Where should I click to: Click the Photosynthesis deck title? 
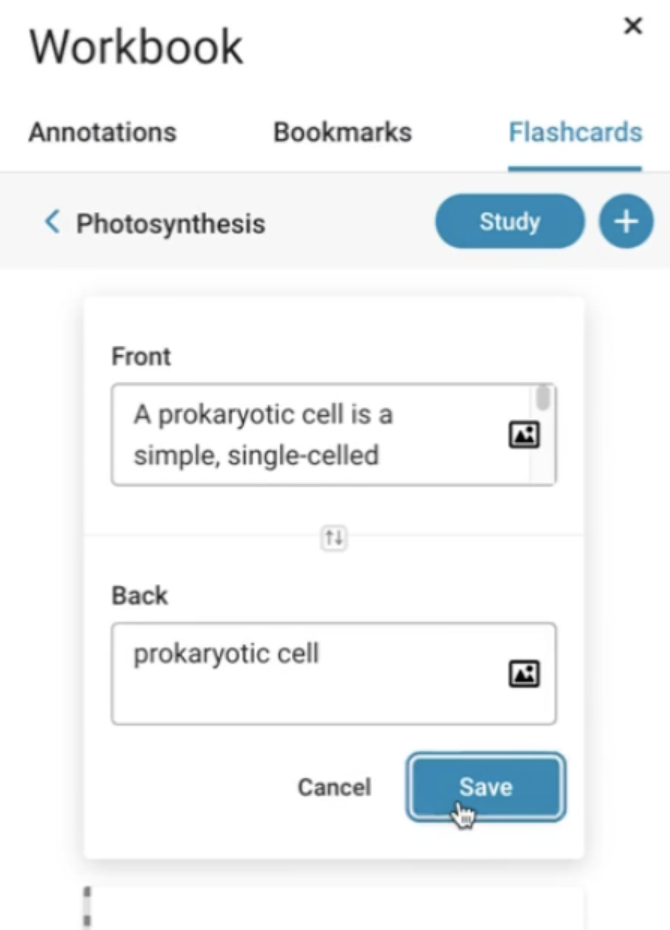point(171,224)
